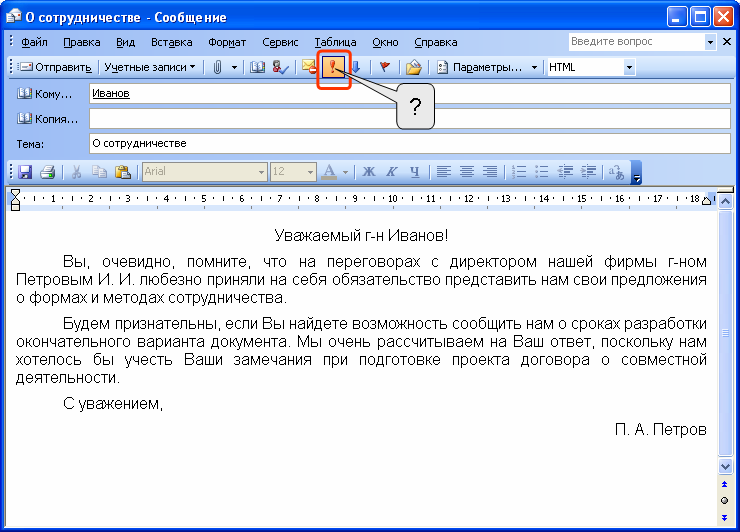Click the increase indent icon
Screen dimensions: 740x532
(x=588, y=172)
